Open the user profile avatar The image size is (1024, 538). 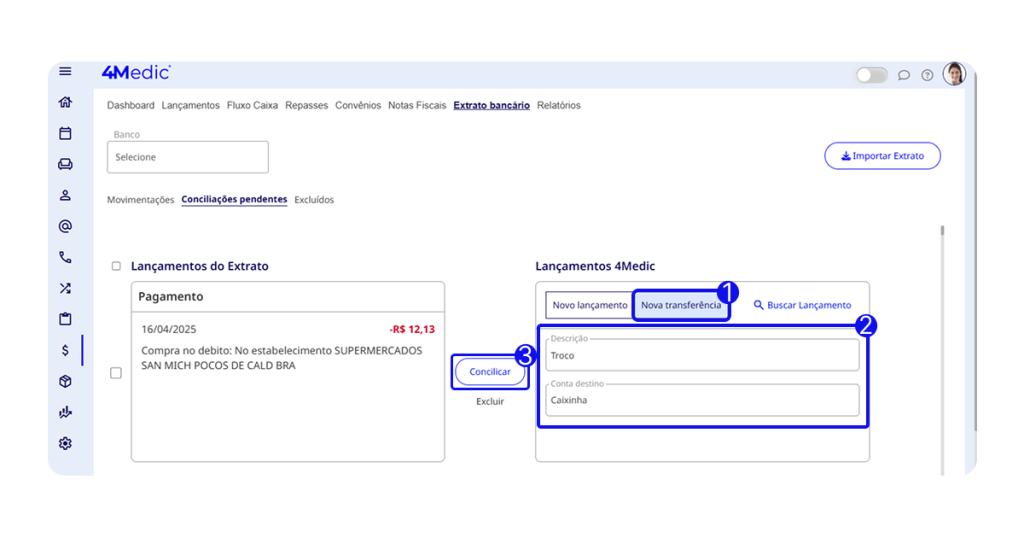pyautogui.click(x=954, y=74)
